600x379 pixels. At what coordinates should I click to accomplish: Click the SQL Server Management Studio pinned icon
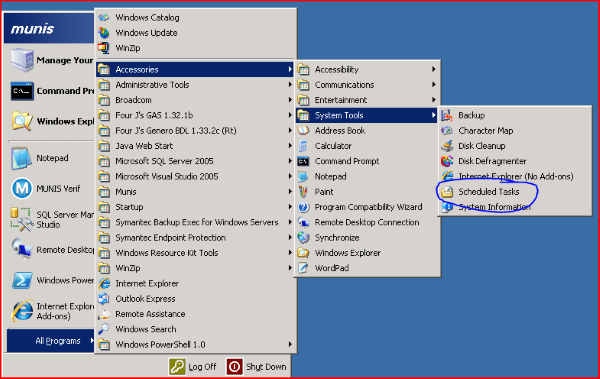click(21, 219)
